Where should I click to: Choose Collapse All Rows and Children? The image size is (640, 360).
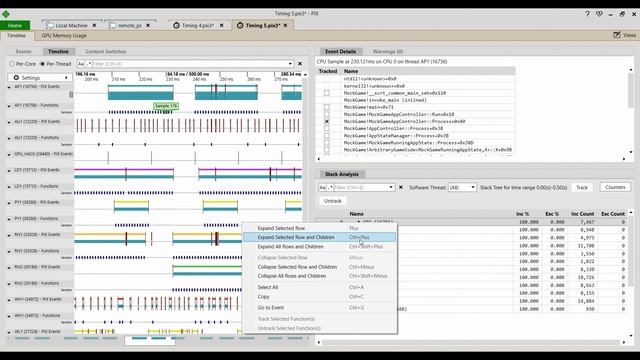319,276
